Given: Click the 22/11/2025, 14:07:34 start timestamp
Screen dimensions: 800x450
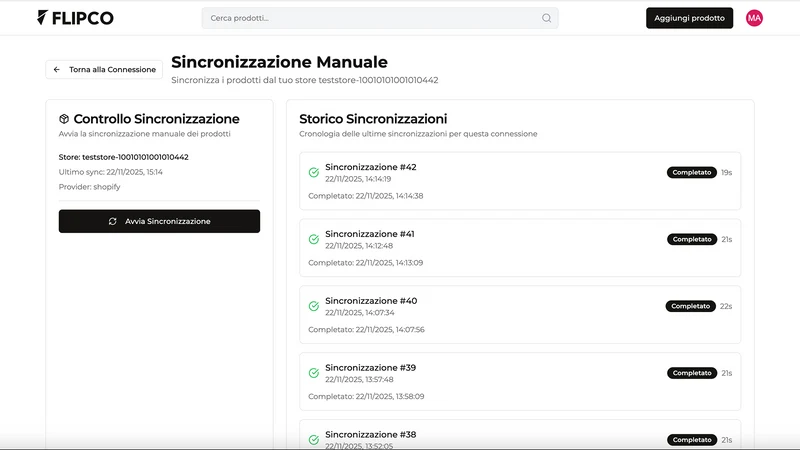Looking at the screenshot, I should coord(360,313).
